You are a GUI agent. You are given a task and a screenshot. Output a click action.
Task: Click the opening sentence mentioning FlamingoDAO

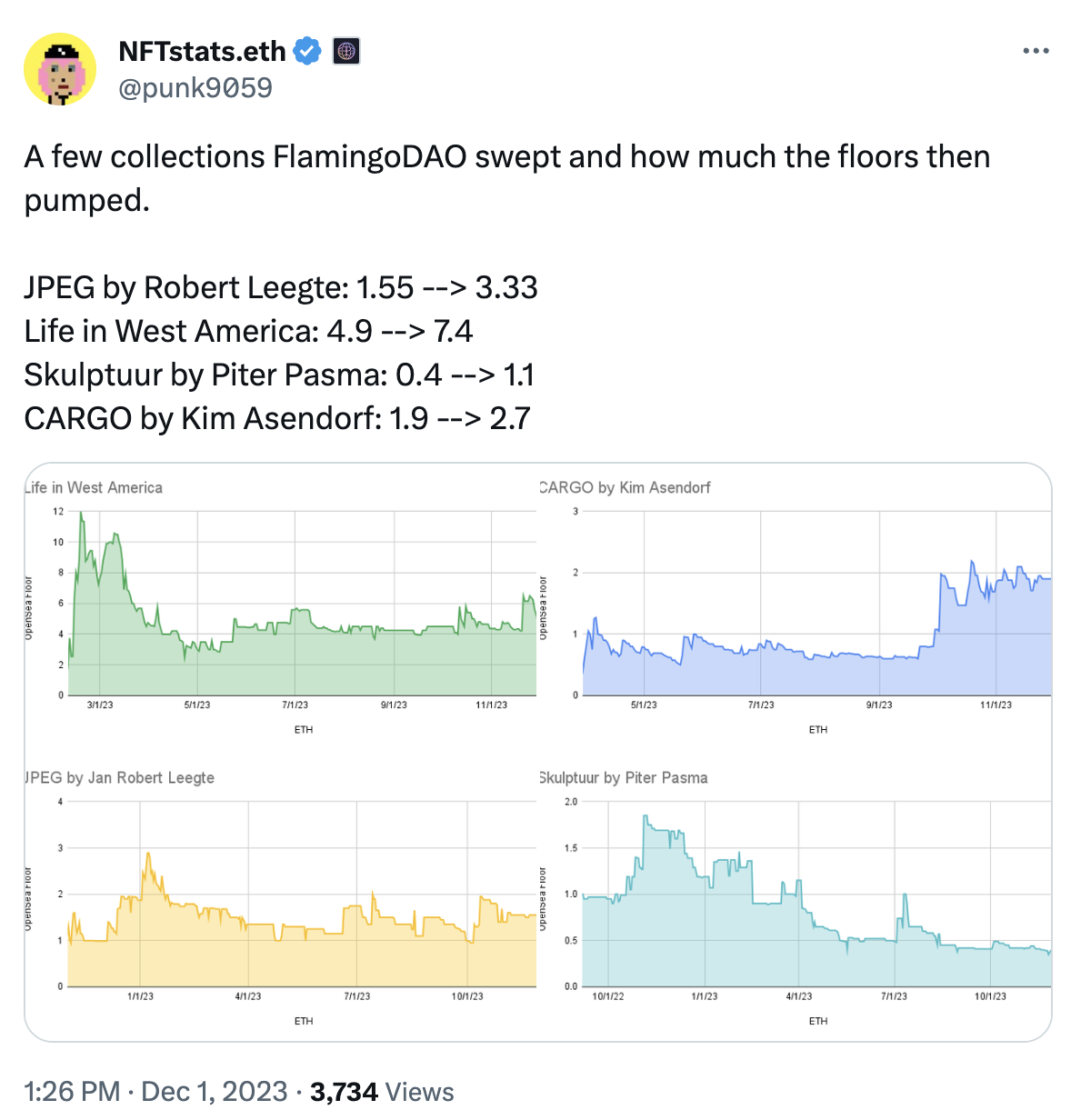pos(506,157)
